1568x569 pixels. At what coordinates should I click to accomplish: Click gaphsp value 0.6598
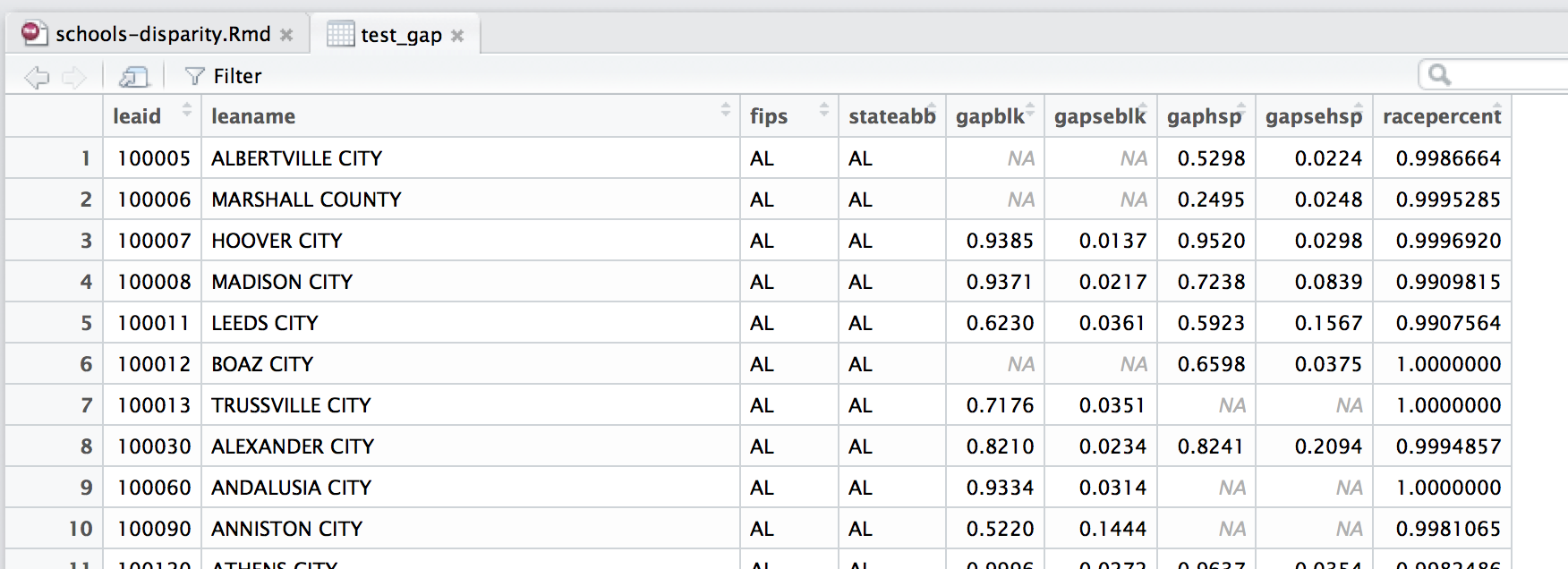pyautogui.click(x=1211, y=364)
